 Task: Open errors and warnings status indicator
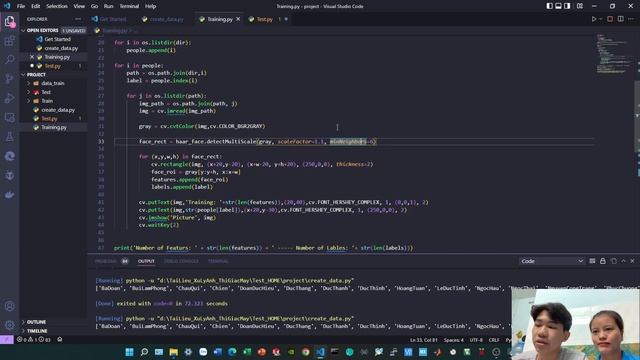[34, 340]
